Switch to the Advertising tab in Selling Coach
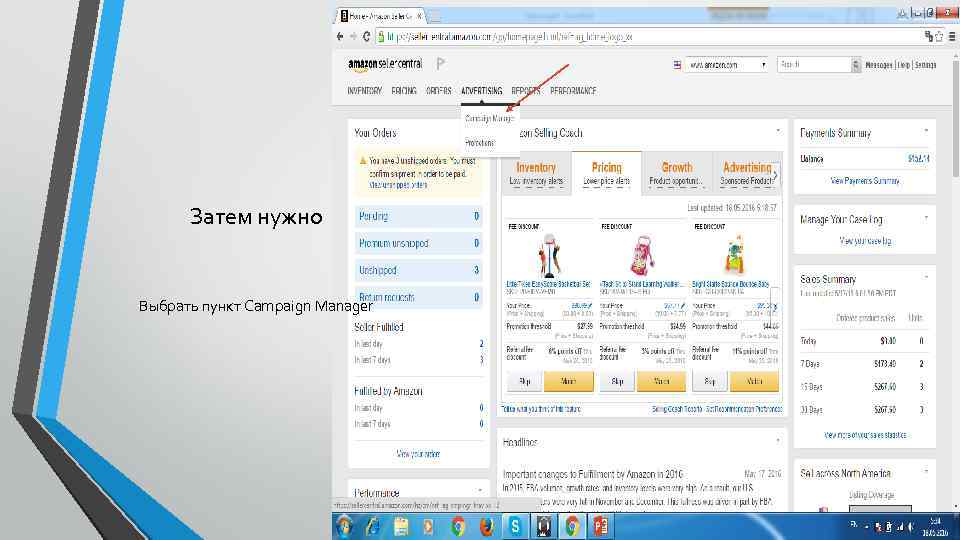Image resolution: width=960 pixels, height=540 pixels. (747, 173)
